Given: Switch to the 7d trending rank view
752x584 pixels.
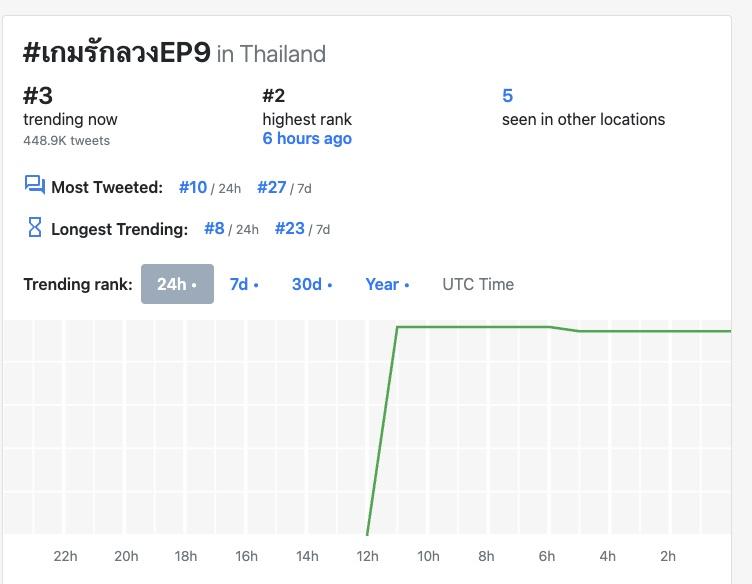Looking at the screenshot, I should click(x=244, y=284).
